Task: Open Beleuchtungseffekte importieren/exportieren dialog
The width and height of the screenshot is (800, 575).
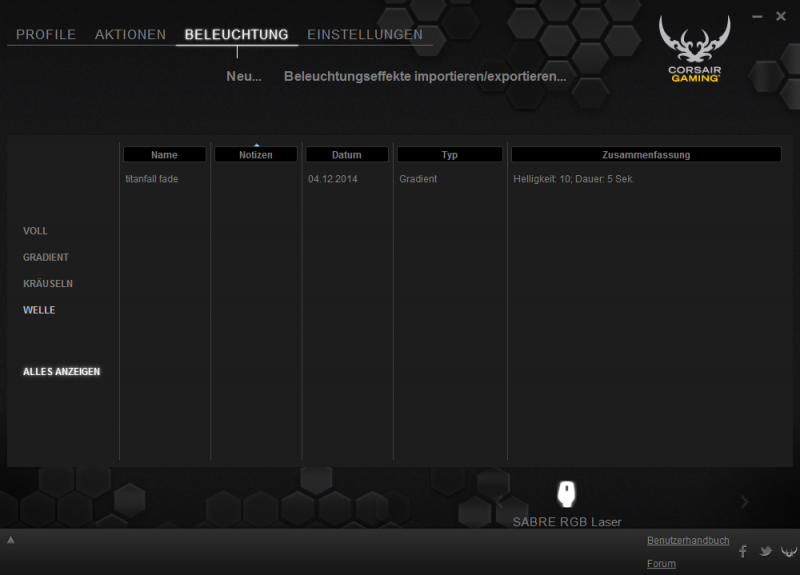Action: tap(425, 76)
